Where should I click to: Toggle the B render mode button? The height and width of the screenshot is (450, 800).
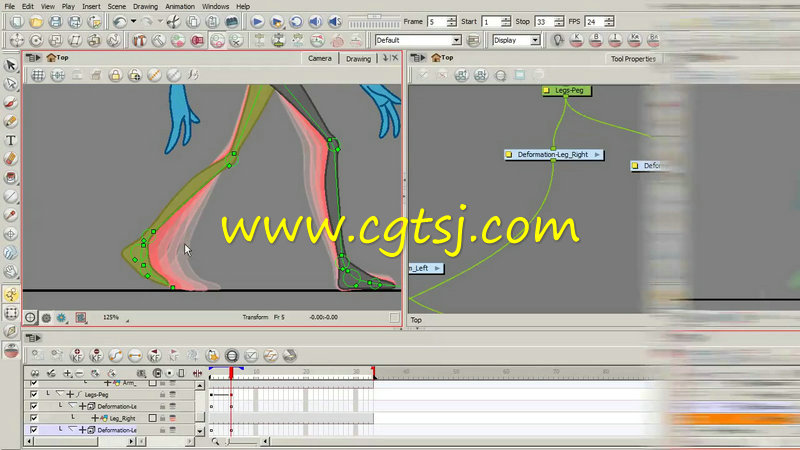click(x=596, y=40)
